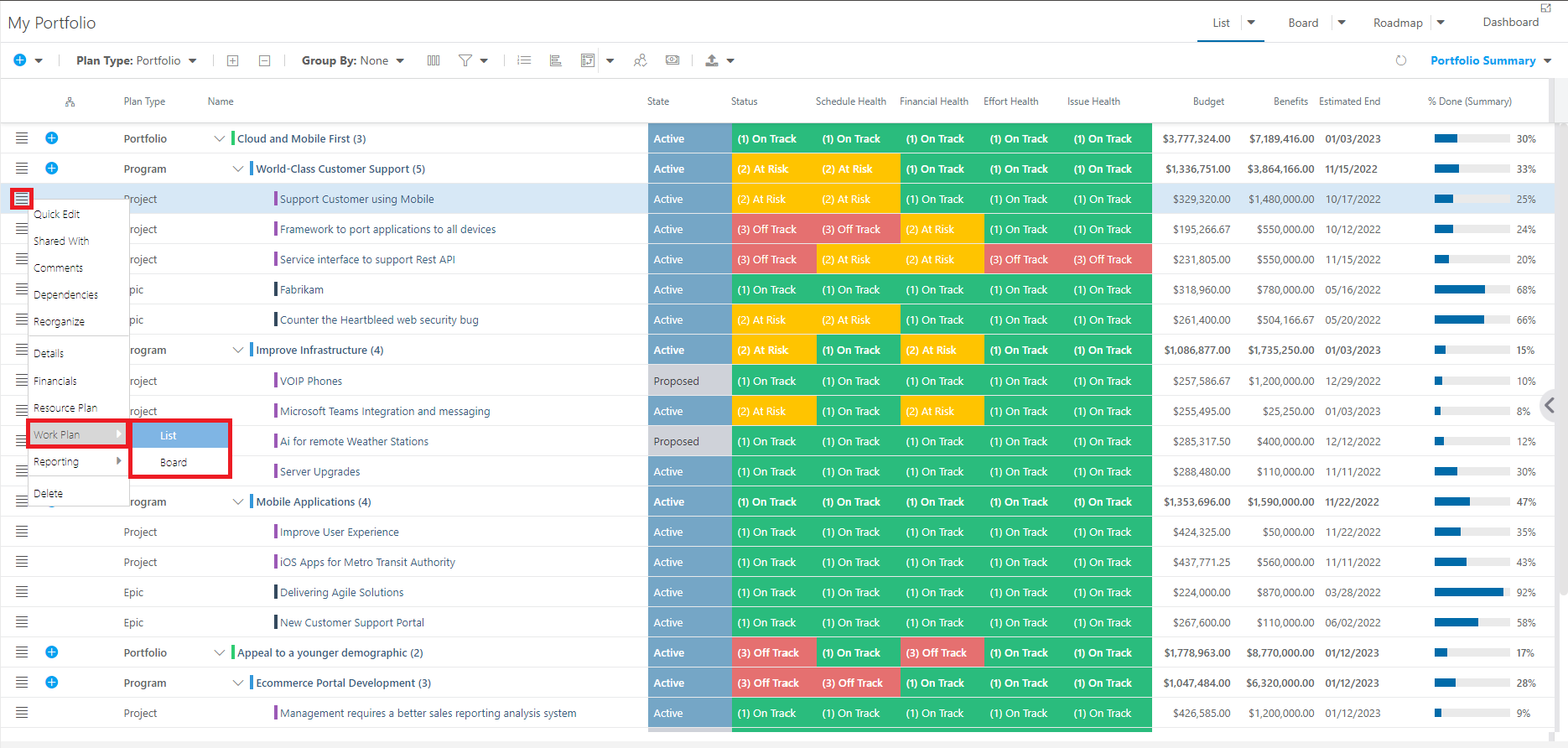The width and height of the screenshot is (1568, 748).
Task: Open the hamburger menu for the Fabrikam row
Action: pos(22,289)
